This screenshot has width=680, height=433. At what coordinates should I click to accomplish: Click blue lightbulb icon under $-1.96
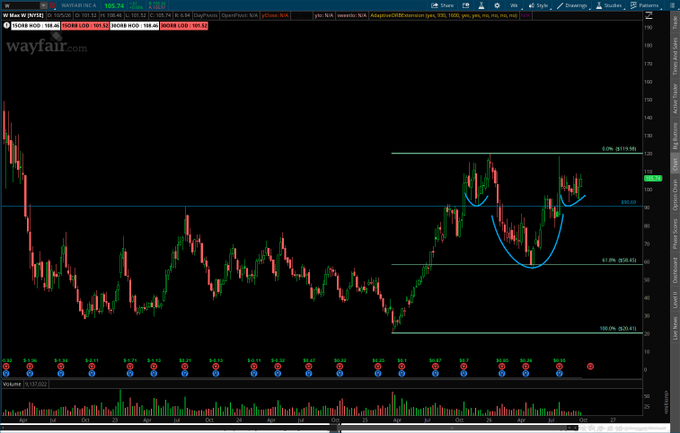click(29, 374)
